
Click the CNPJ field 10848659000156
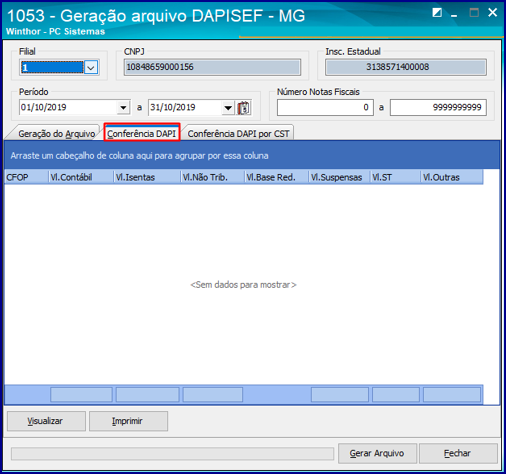tap(212, 67)
